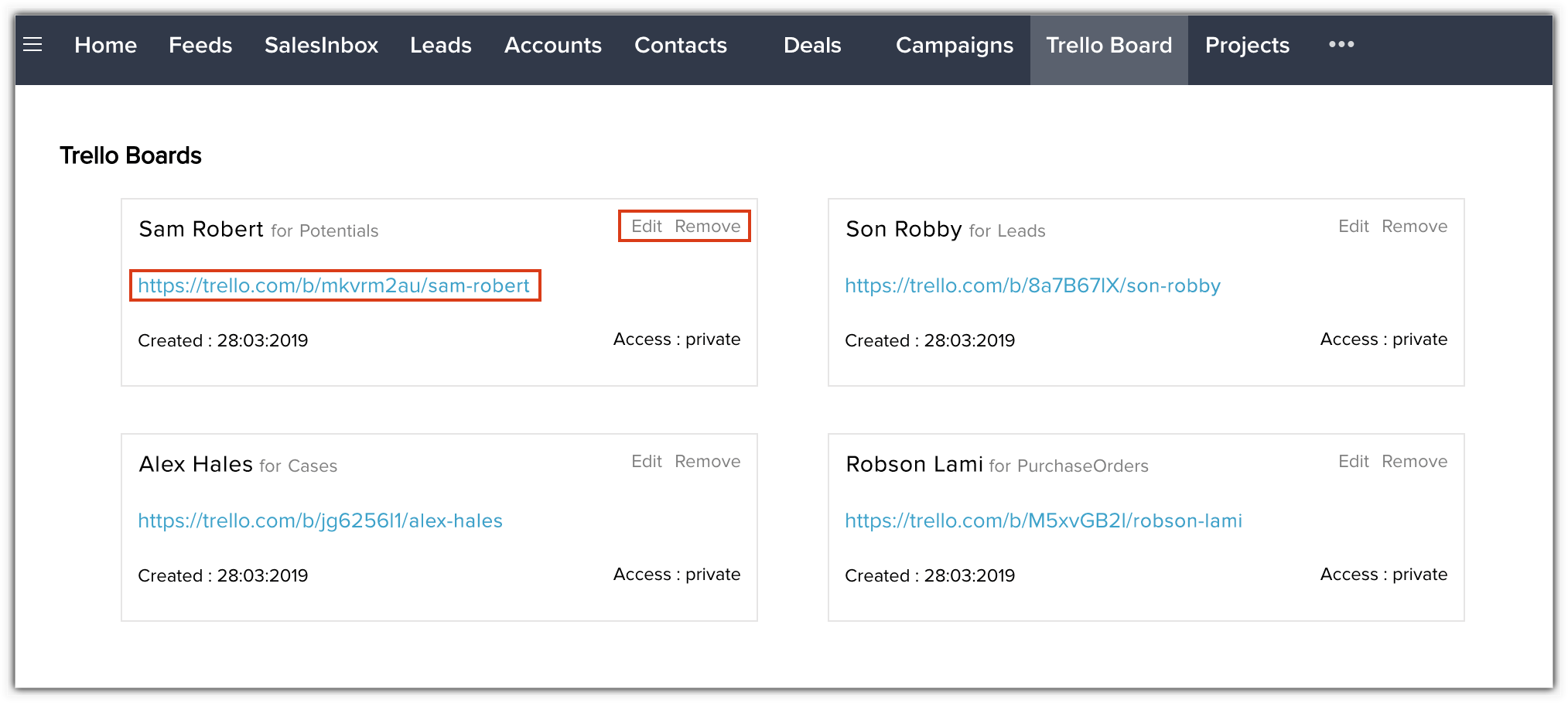Navigate to the Accounts tab

coord(552,46)
